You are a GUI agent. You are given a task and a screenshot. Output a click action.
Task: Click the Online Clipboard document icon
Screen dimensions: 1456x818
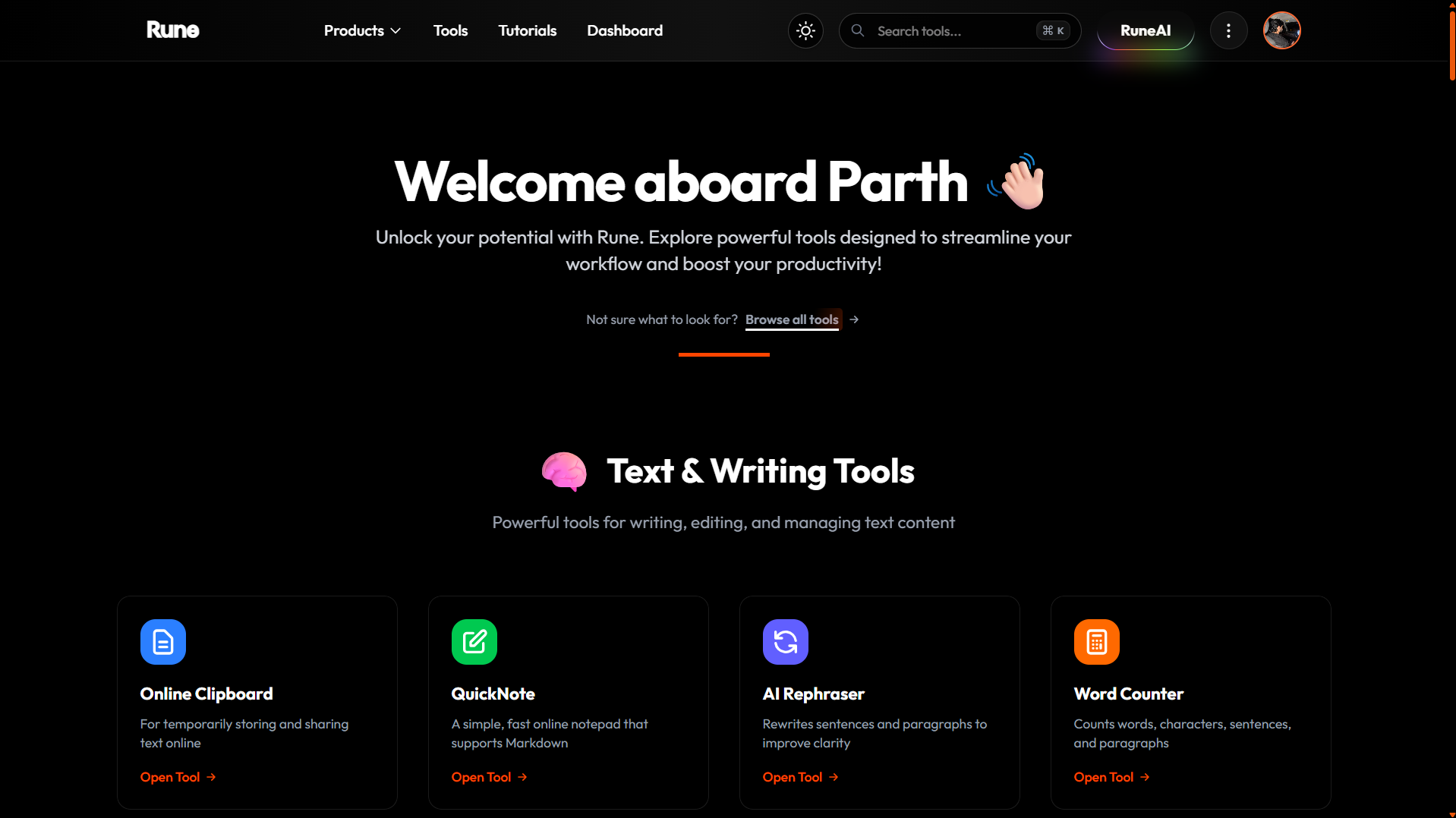(x=162, y=642)
